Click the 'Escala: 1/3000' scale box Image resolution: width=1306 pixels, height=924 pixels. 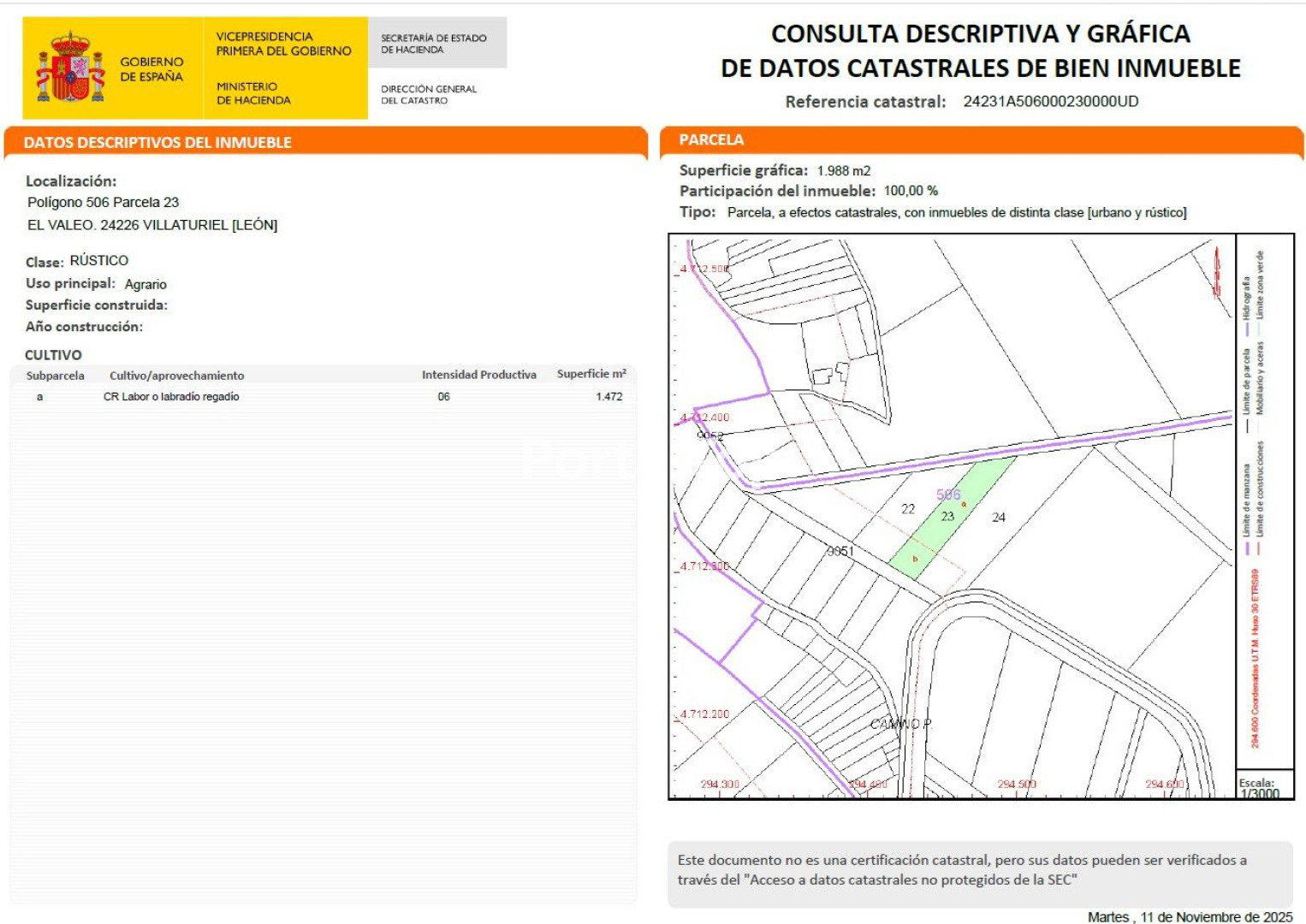[1261, 787]
